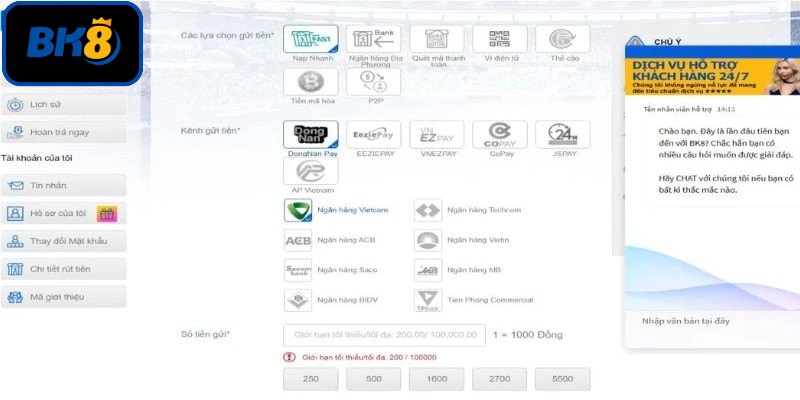Click the red limit warning icon
This screenshot has height=400, width=800.
[x=289, y=357]
